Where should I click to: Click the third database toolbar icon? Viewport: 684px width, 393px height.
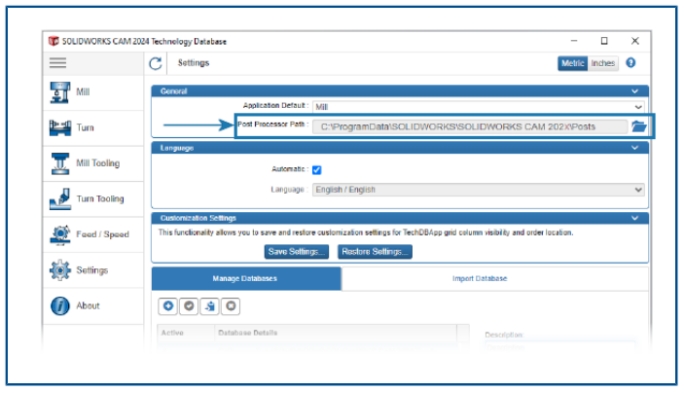pyautogui.click(x=210, y=306)
